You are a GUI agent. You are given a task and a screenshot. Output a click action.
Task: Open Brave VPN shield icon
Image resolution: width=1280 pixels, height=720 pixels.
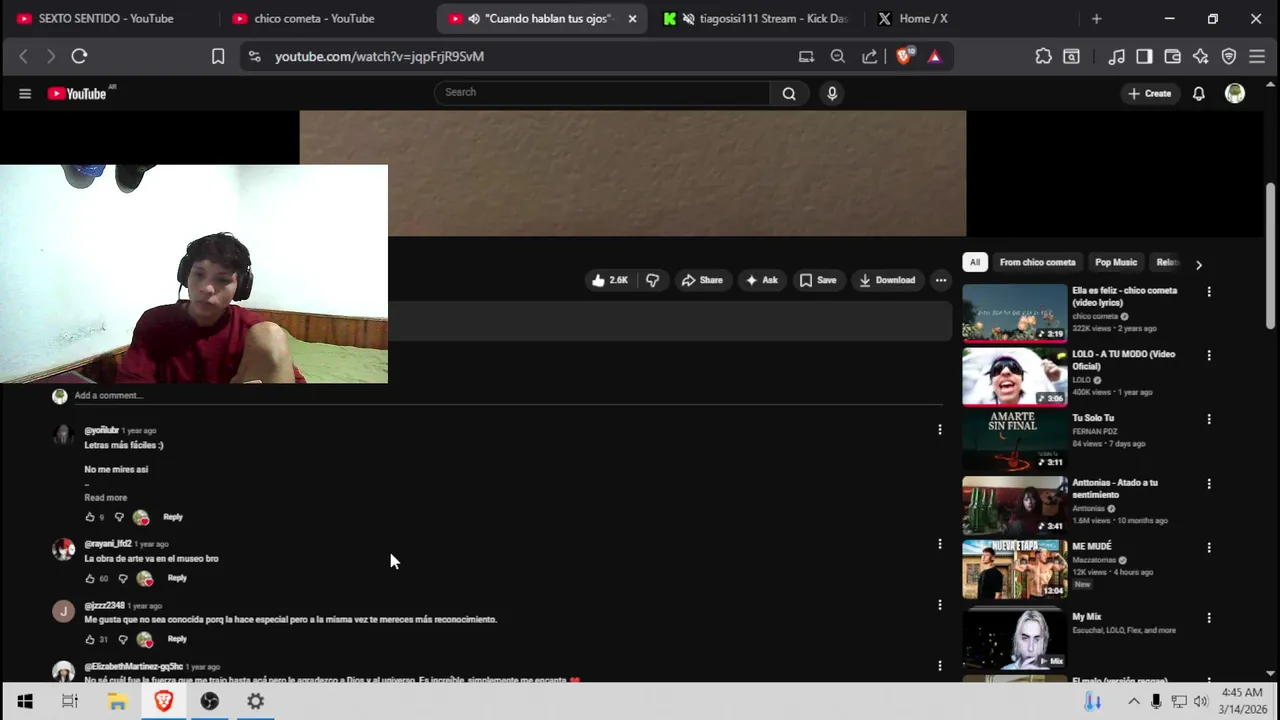[1229, 57]
